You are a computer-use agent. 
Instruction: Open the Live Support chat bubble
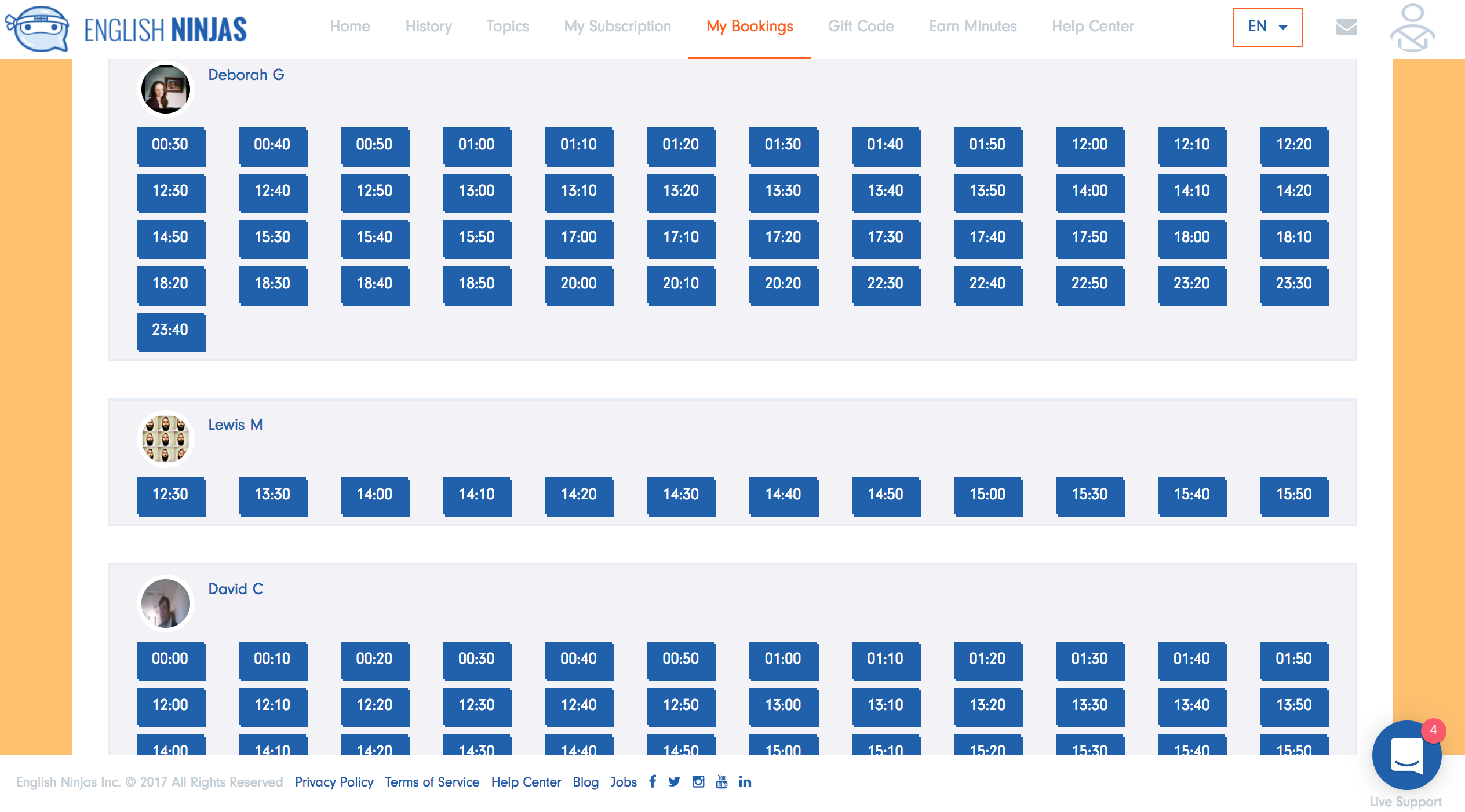click(1406, 755)
